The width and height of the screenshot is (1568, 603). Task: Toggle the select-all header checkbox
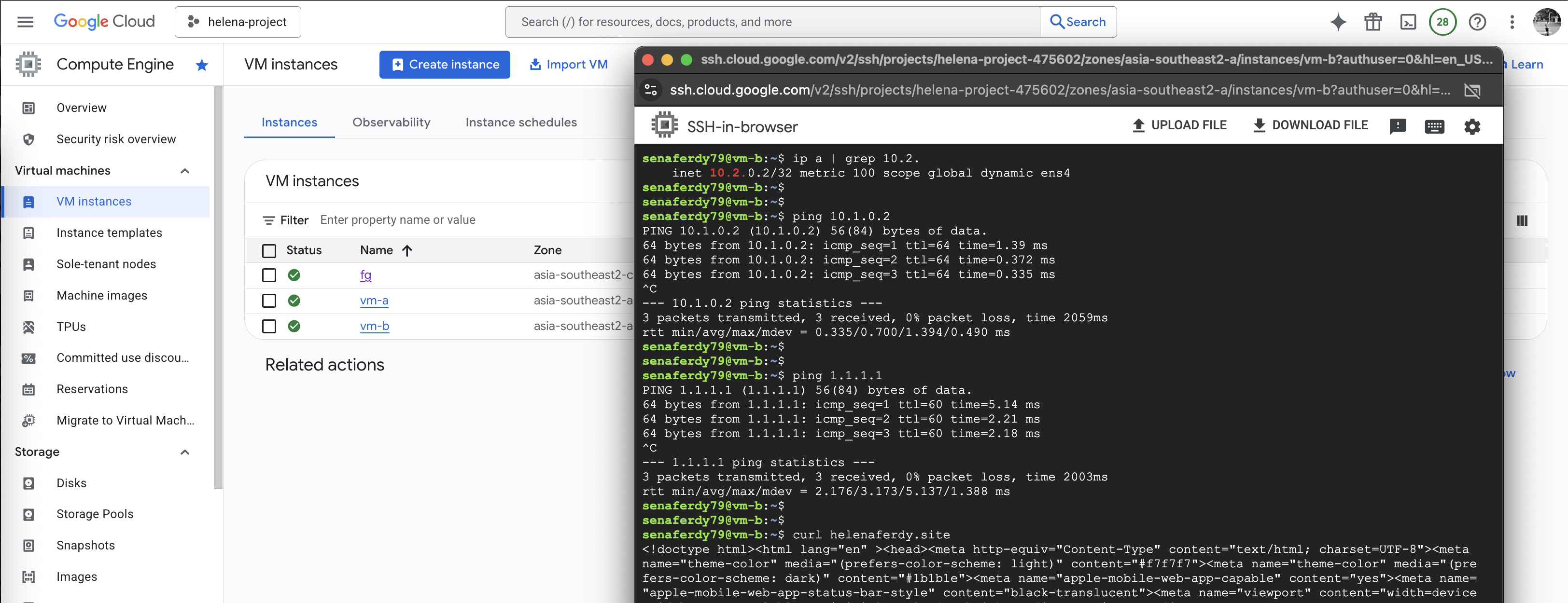click(269, 251)
